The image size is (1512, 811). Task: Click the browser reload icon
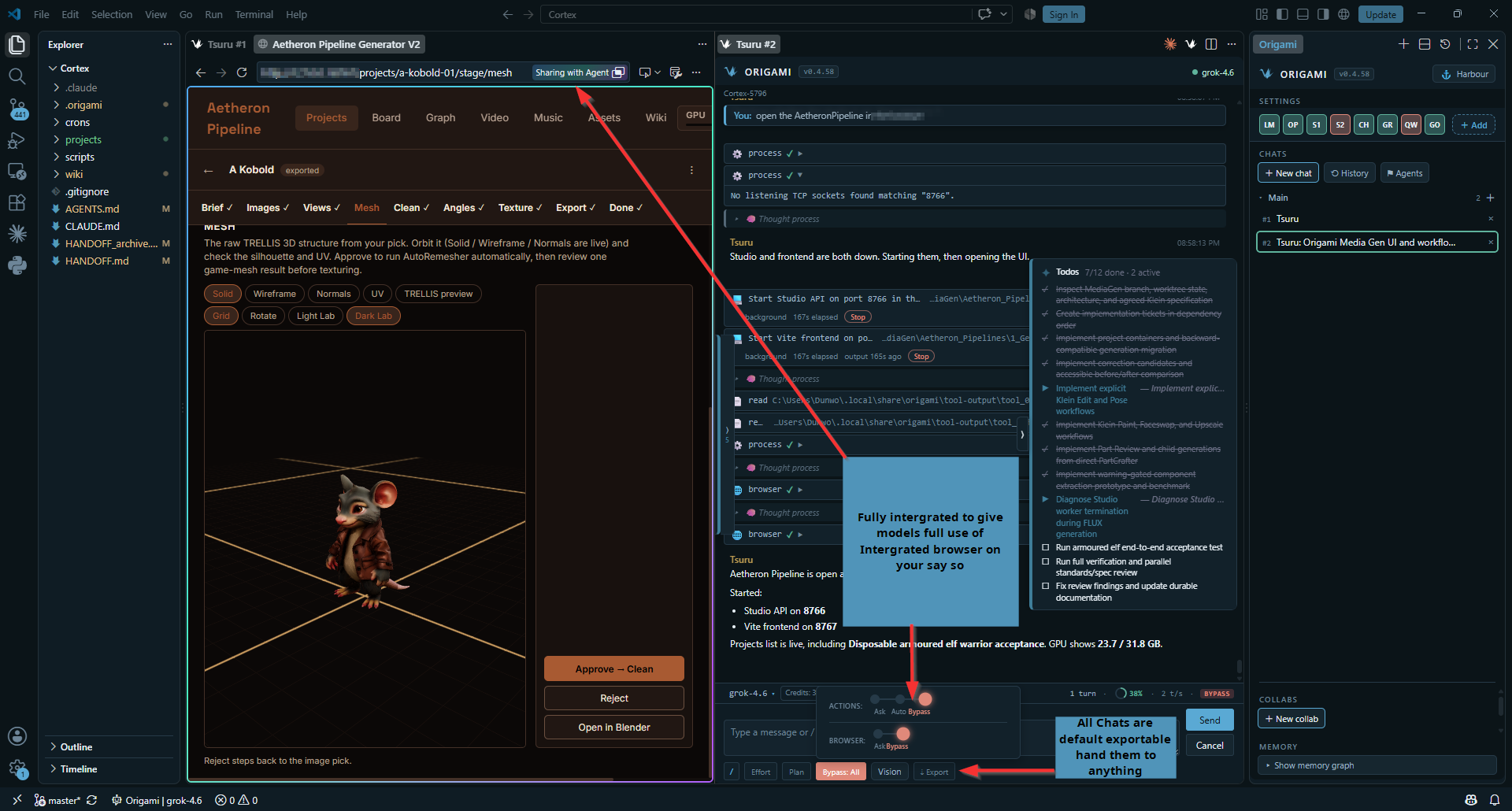242,72
